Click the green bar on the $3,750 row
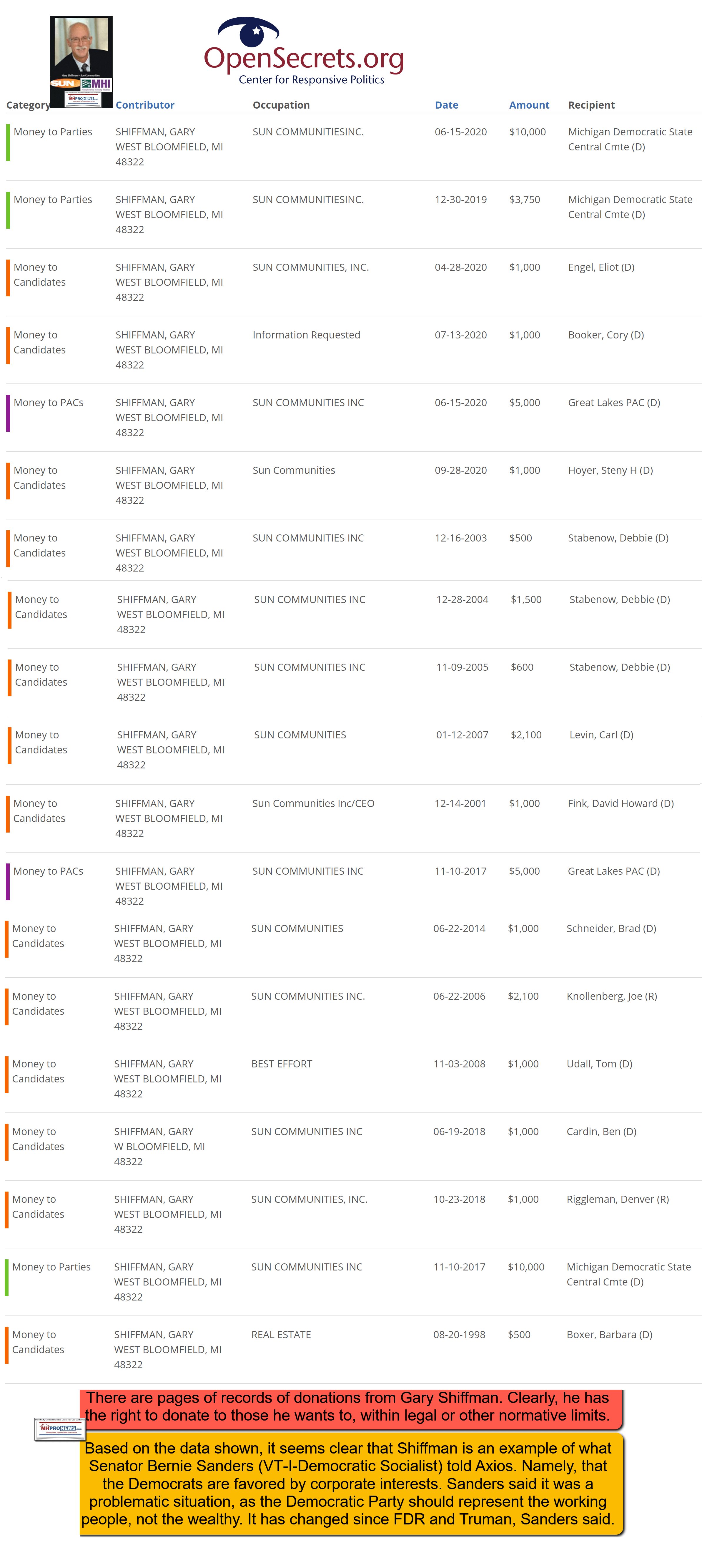Image resolution: width=702 pixels, height=1568 pixels. pyautogui.click(x=8, y=211)
